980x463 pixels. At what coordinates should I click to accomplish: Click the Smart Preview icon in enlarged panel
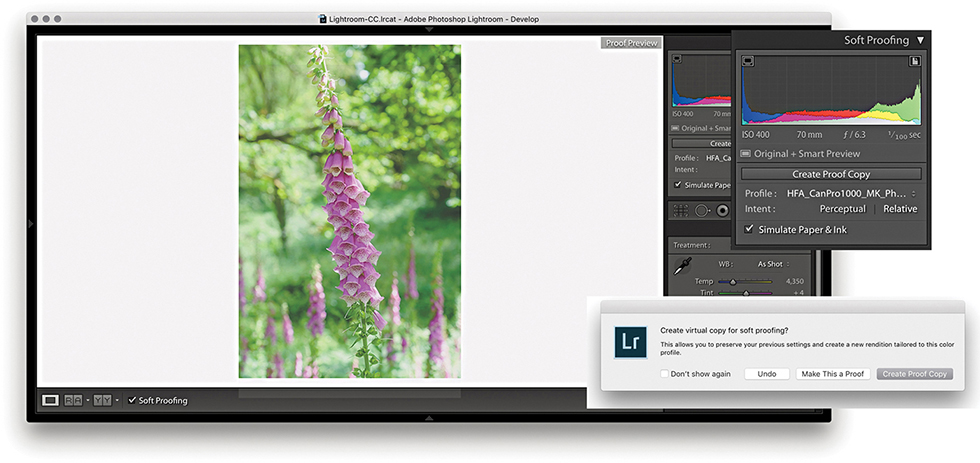[746, 154]
